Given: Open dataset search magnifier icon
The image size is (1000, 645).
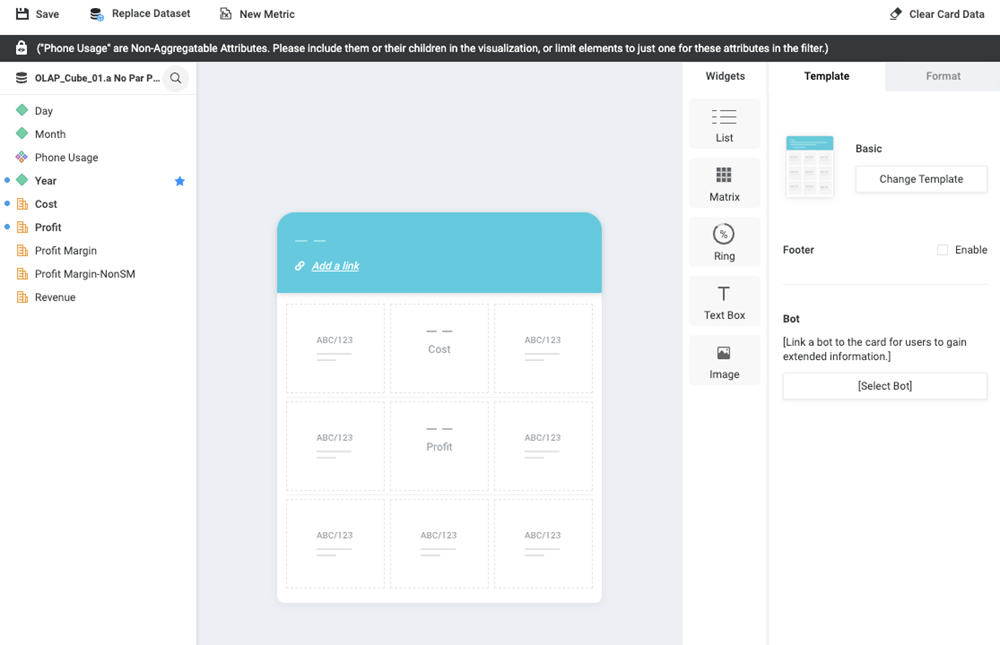Looking at the screenshot, I should click(176, 78).
